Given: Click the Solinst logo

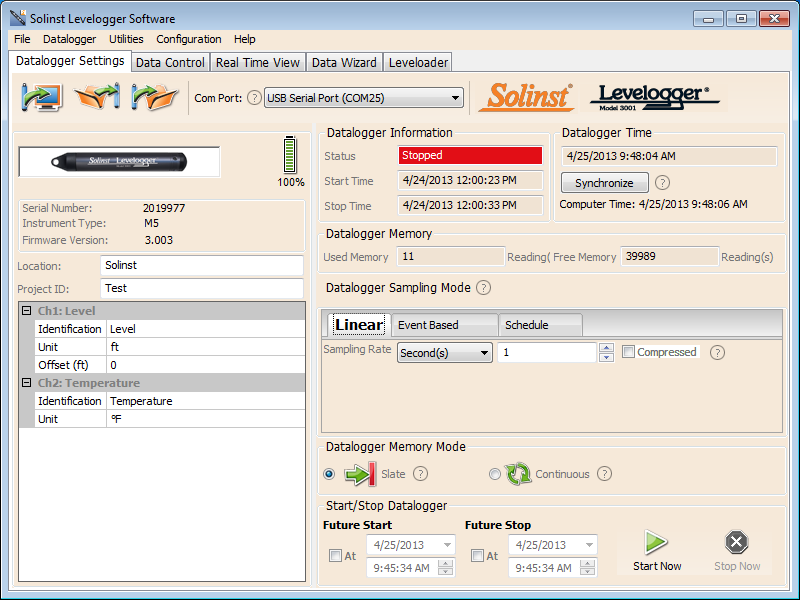Looking at the screenshot, I should 528,96.
